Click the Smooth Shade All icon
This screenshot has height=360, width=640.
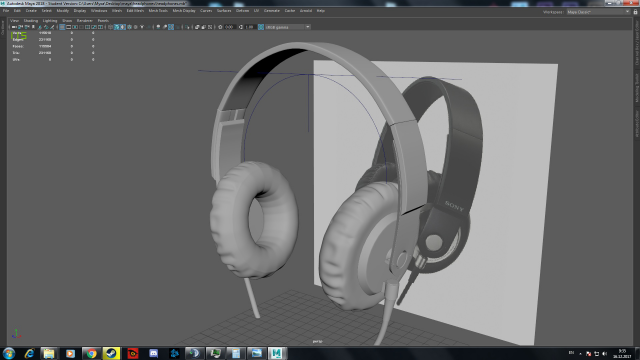117,27
